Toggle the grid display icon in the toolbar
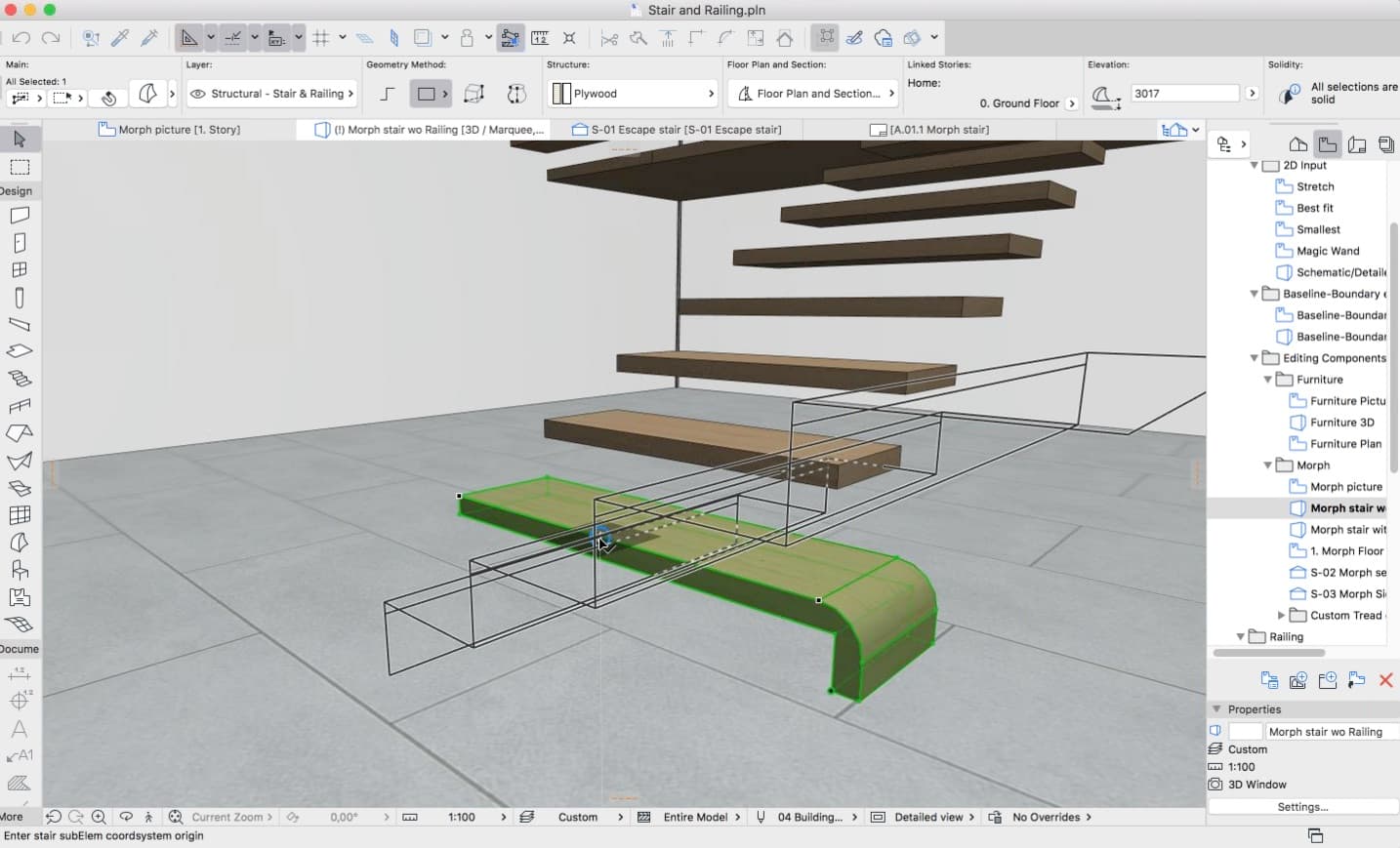1400x848 pixels. (320, 38)
